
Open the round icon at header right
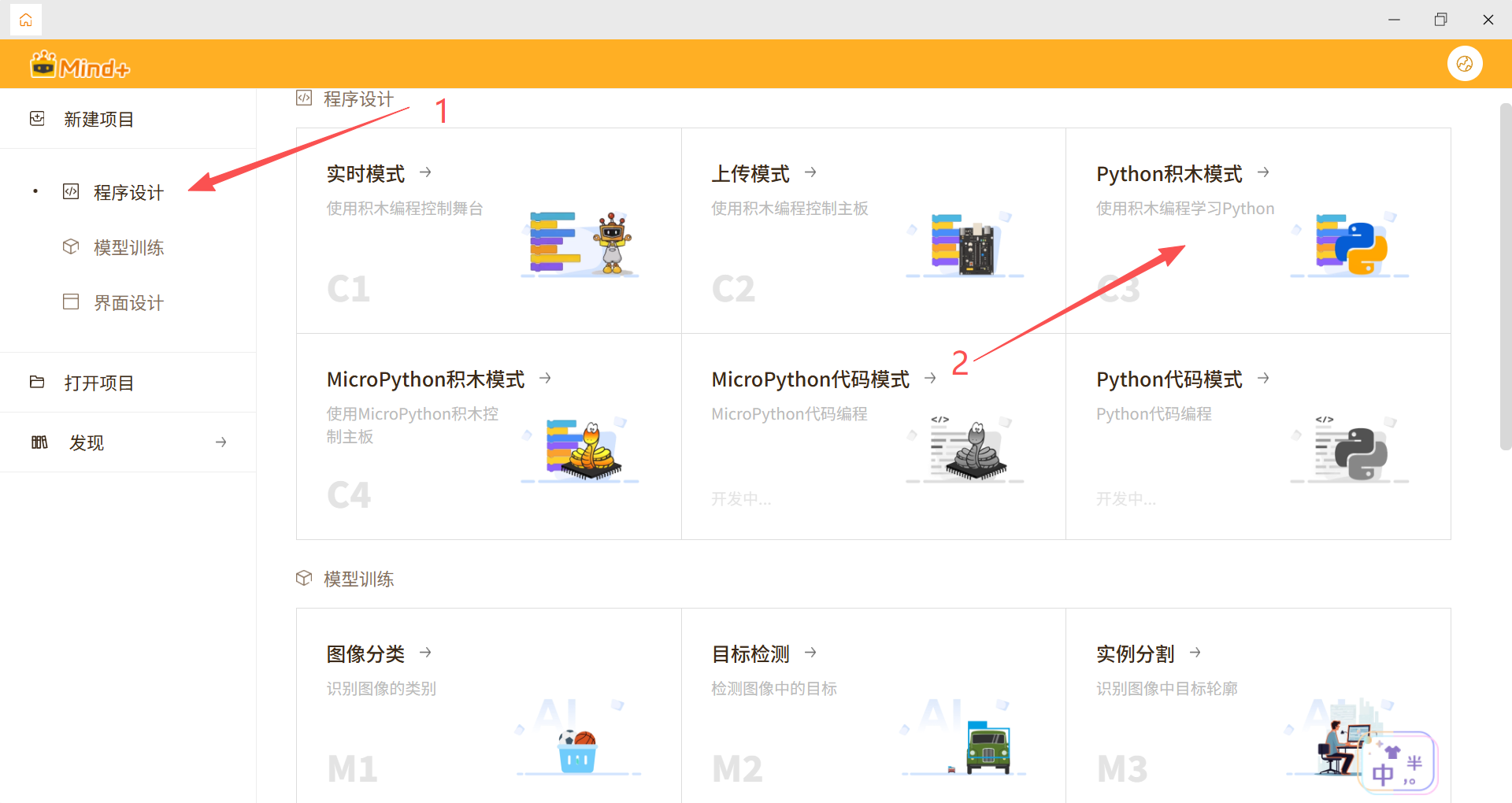pos(1464,64)
